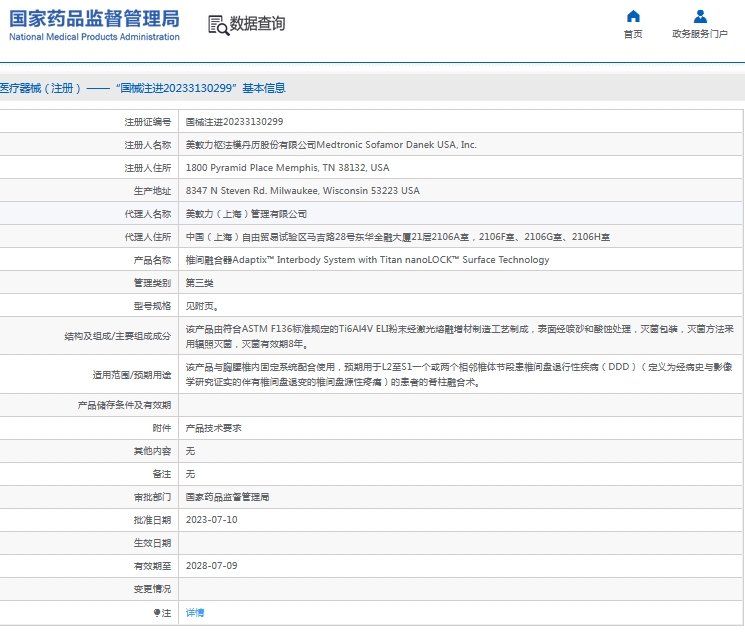Select intended use text mentioning DDD
745x633 pixels.
pos(459,374)
